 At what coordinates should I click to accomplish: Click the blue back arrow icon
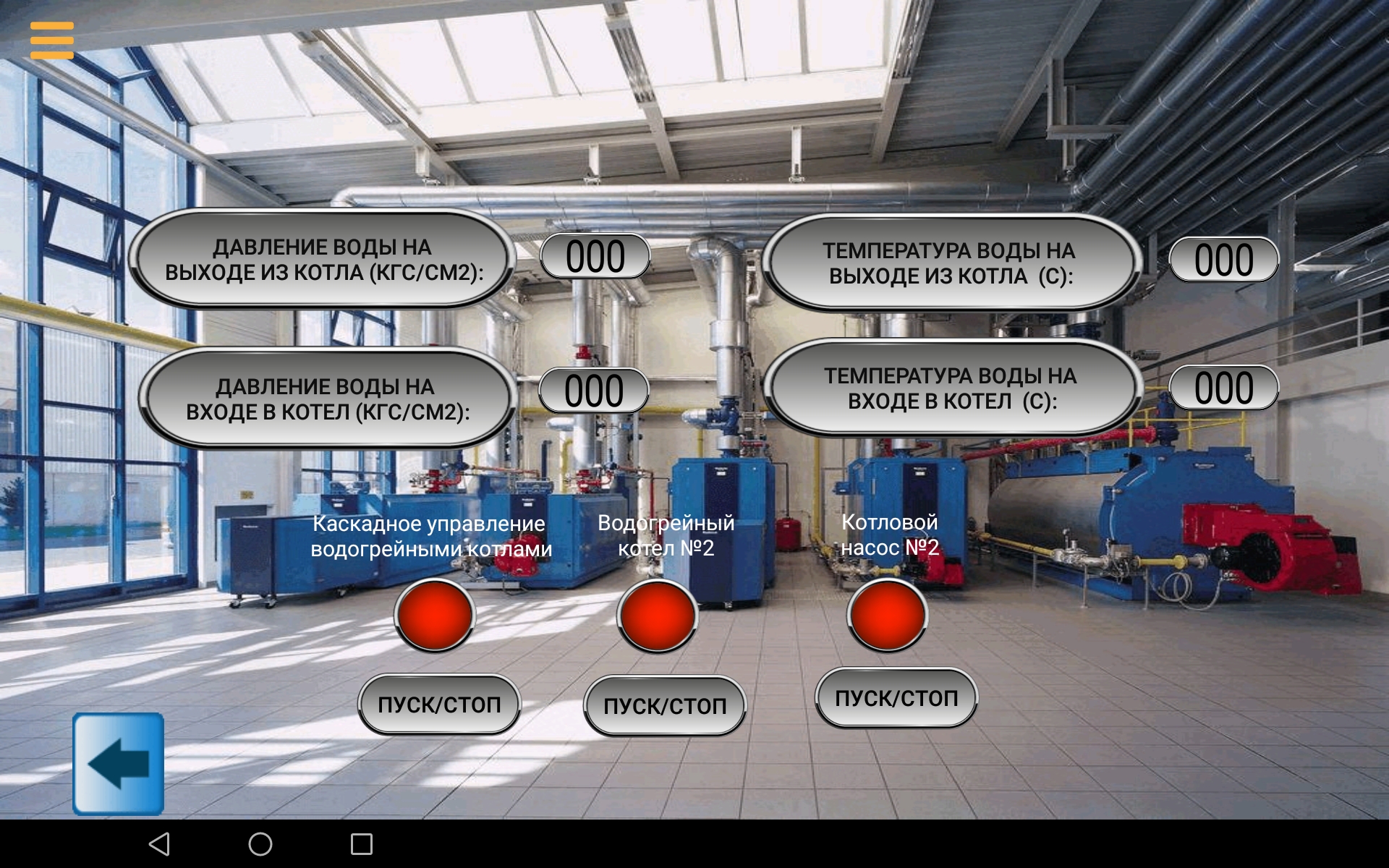pos(119,764)
